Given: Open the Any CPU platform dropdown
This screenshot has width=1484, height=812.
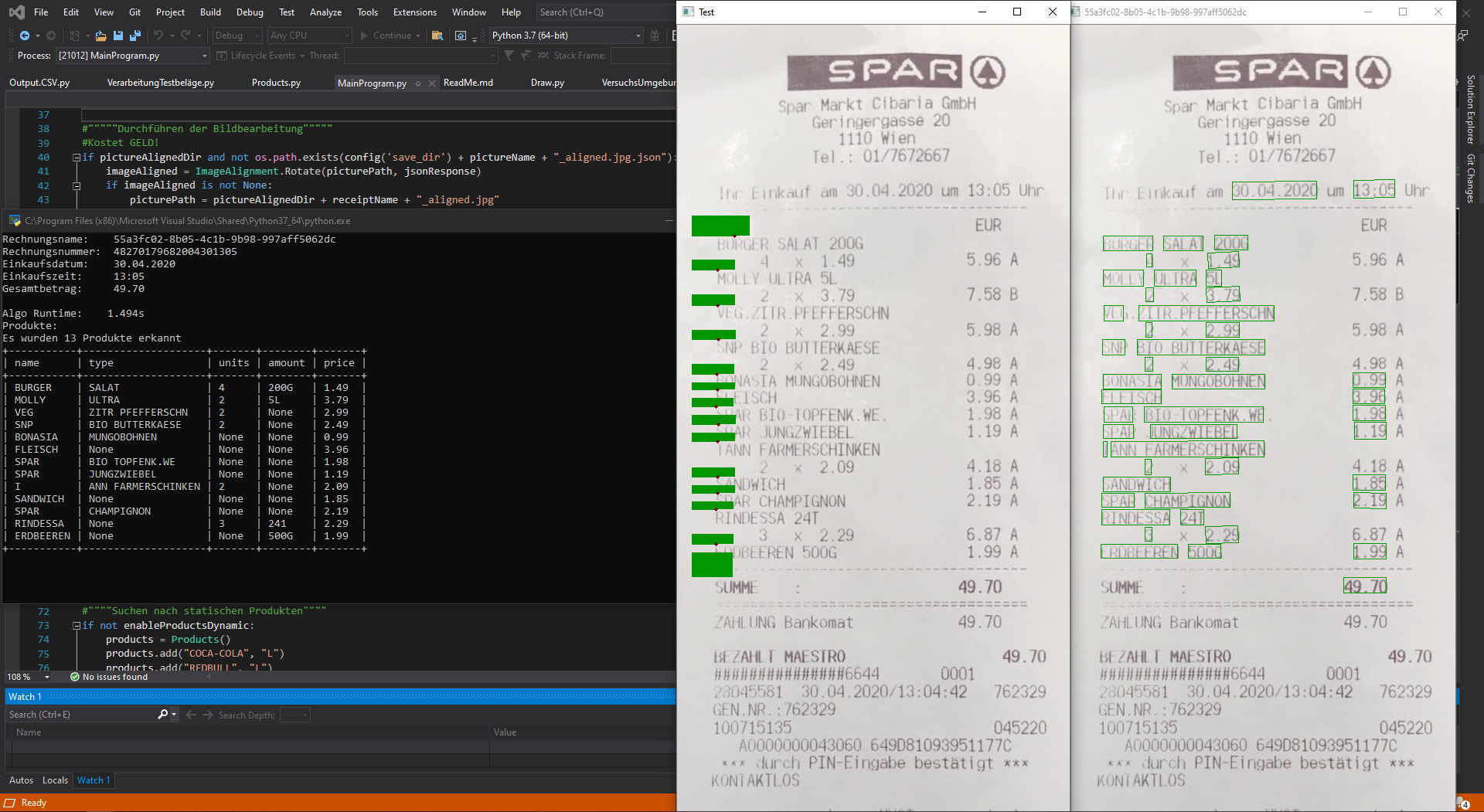Looking at the screenshot, I should click(x=309, y=36).
